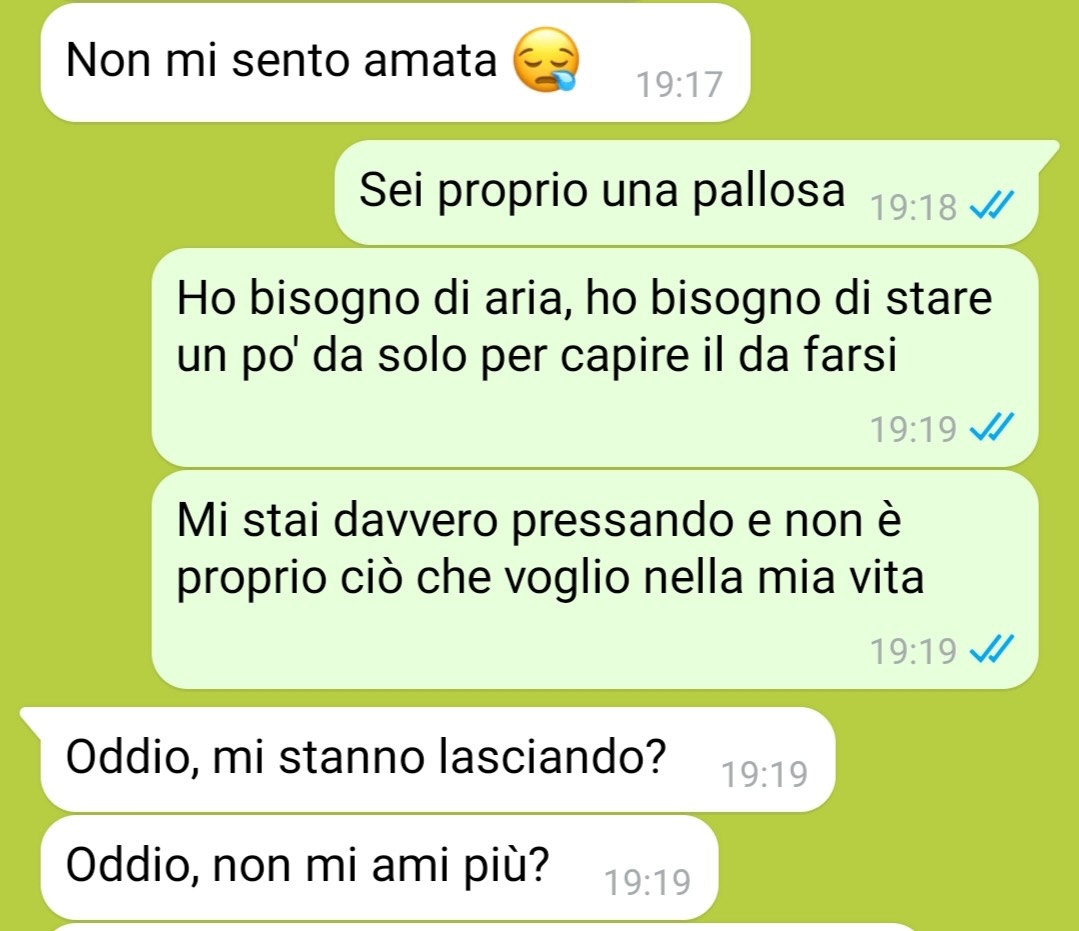
Task: Click the word 'amata' in first message
Action: [430, 61]
